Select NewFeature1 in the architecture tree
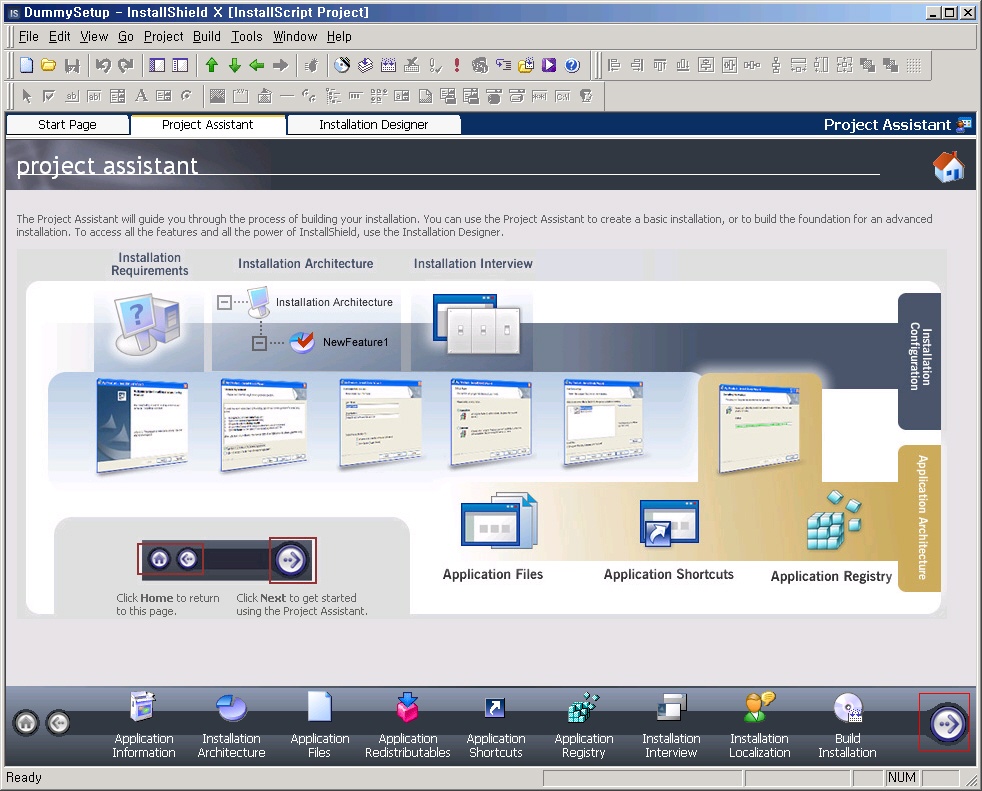The width and height of the screenshot is (982, 791). (356, 342)
